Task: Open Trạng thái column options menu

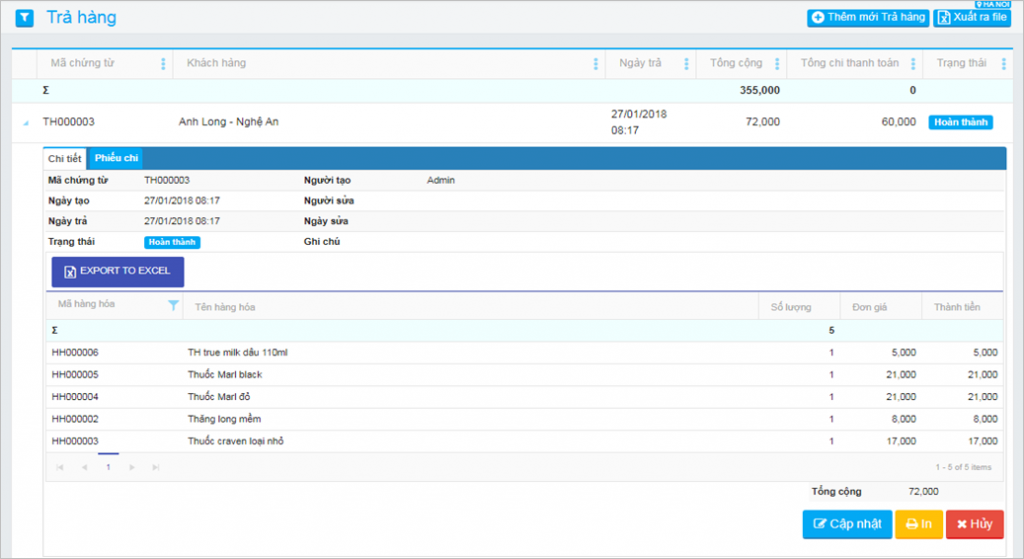Action: point(1004,63)
